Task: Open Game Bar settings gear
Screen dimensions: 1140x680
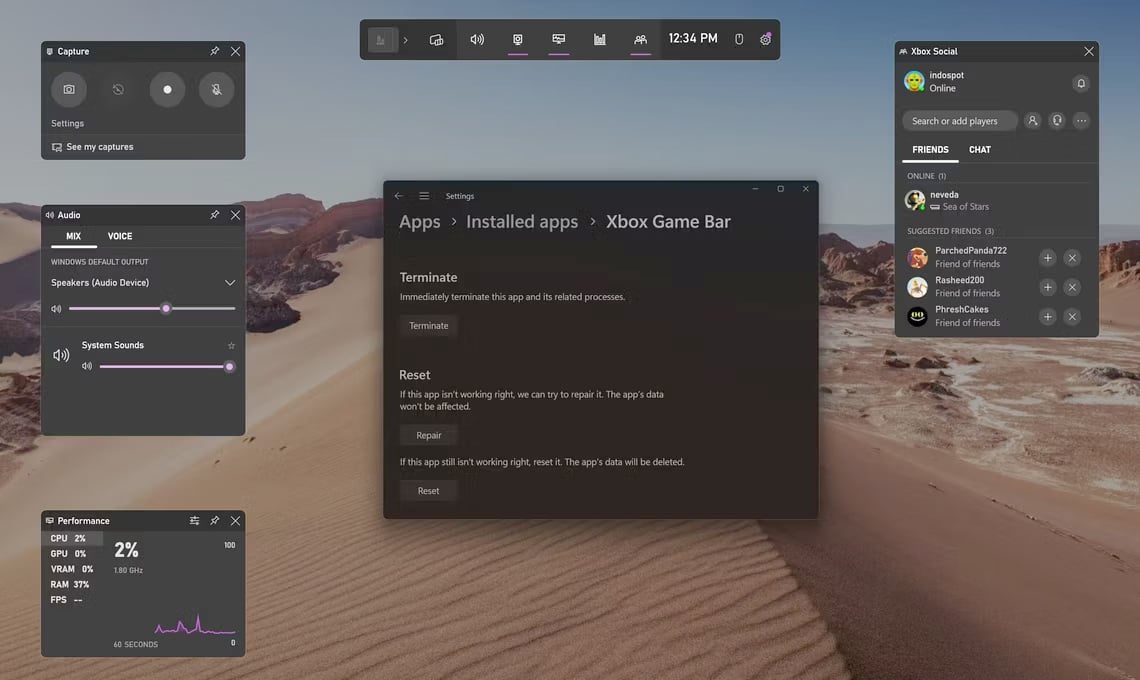Action: tap(766, 39)
